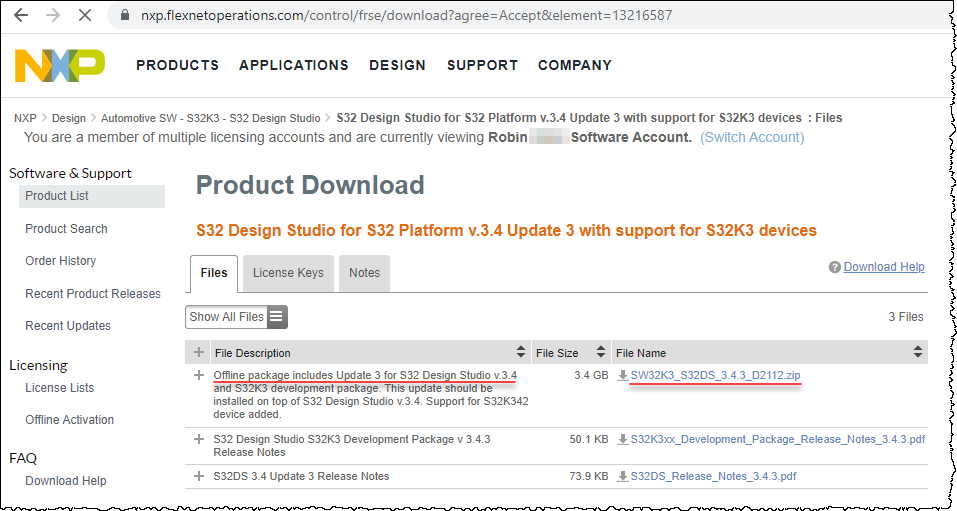Open Order History in sidebar

pyautogui.click(x=60, y=261)
